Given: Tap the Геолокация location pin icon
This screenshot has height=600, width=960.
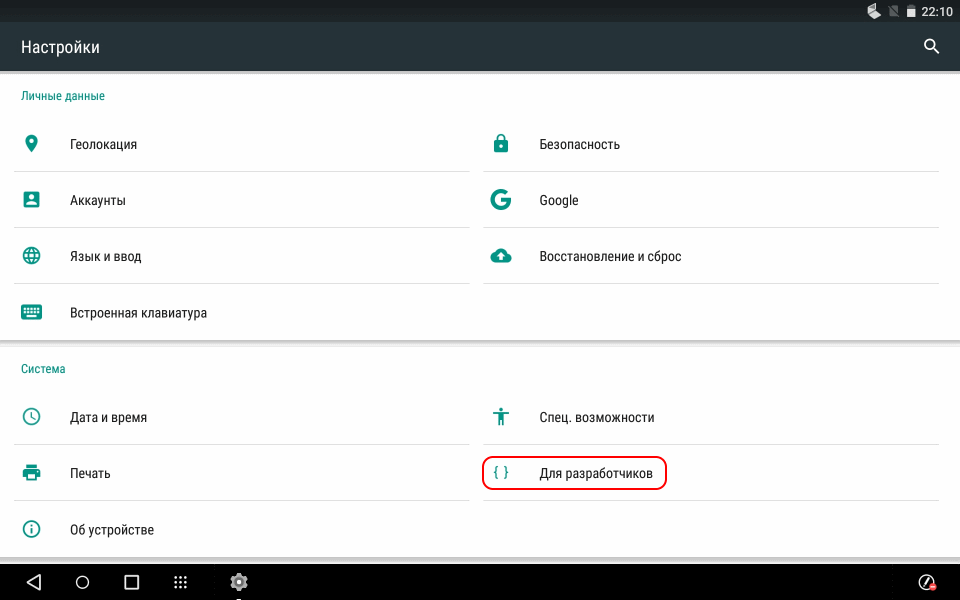Looking at the screenshot, I should coord(31,144).
